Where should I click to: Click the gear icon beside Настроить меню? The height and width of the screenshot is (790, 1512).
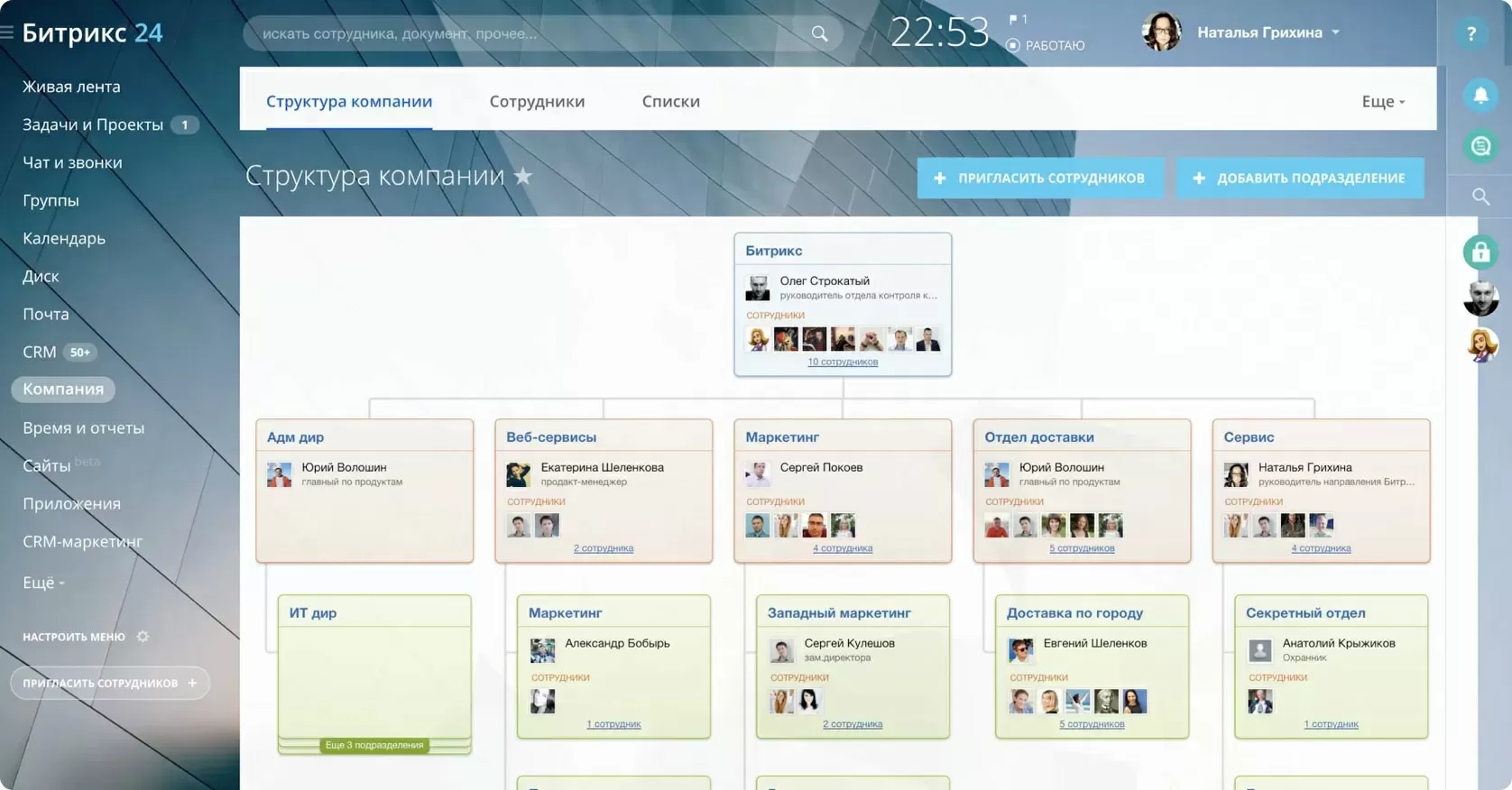(143, 637)
